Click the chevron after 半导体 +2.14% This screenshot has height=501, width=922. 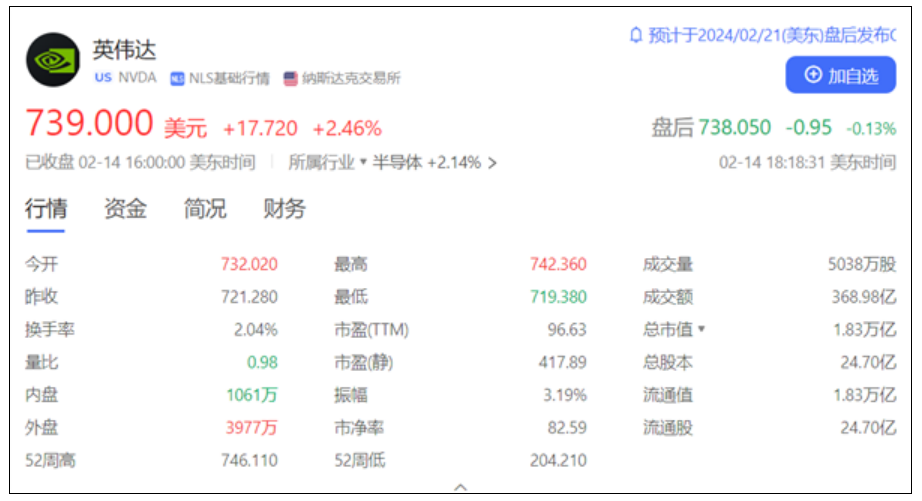pyautogui.click(x=492, y=163)
